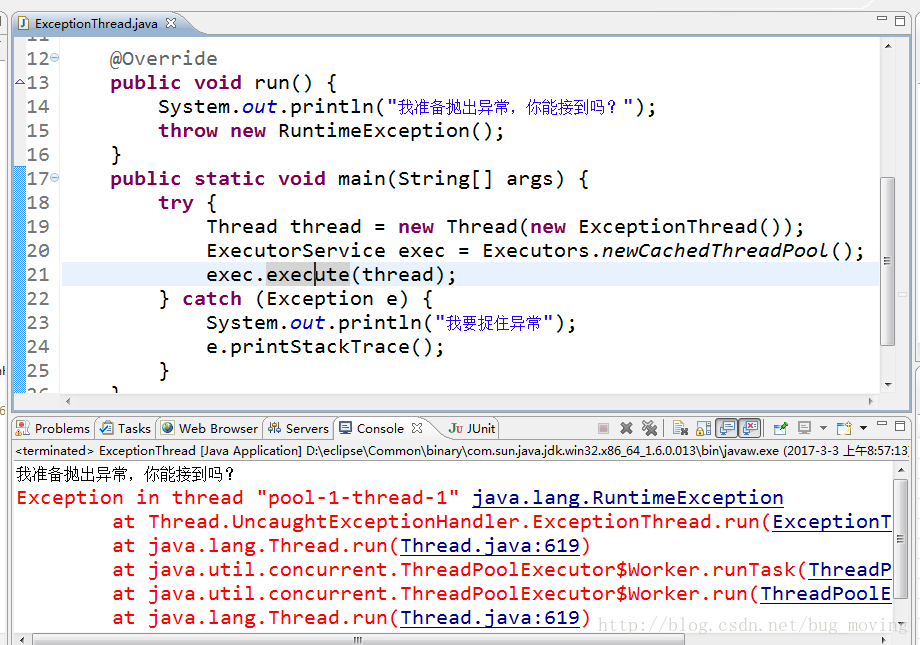
Task: Toggle Show Console on standard error change
Action: point(750,428)
